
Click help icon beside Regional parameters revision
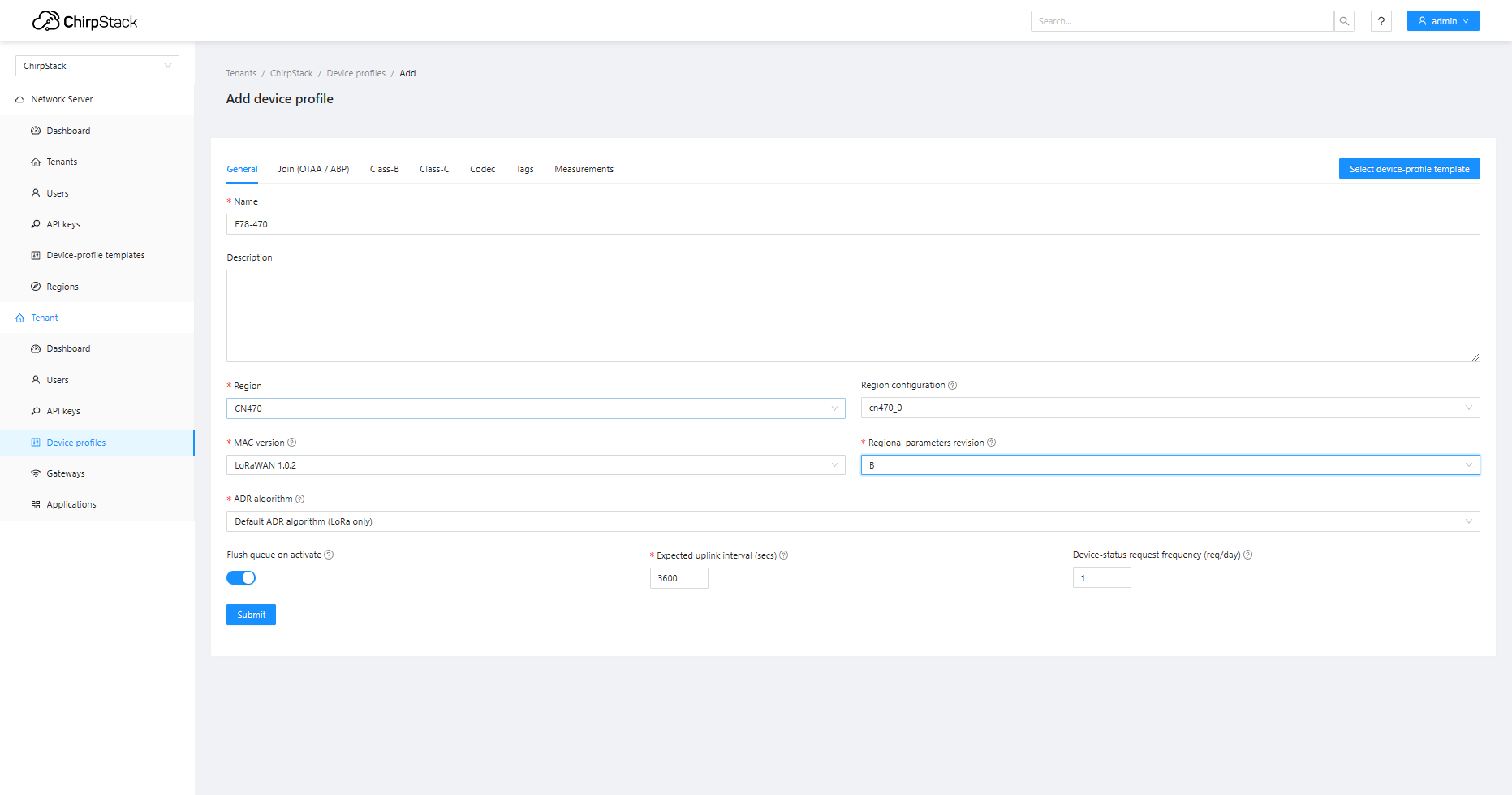(991, 443)
